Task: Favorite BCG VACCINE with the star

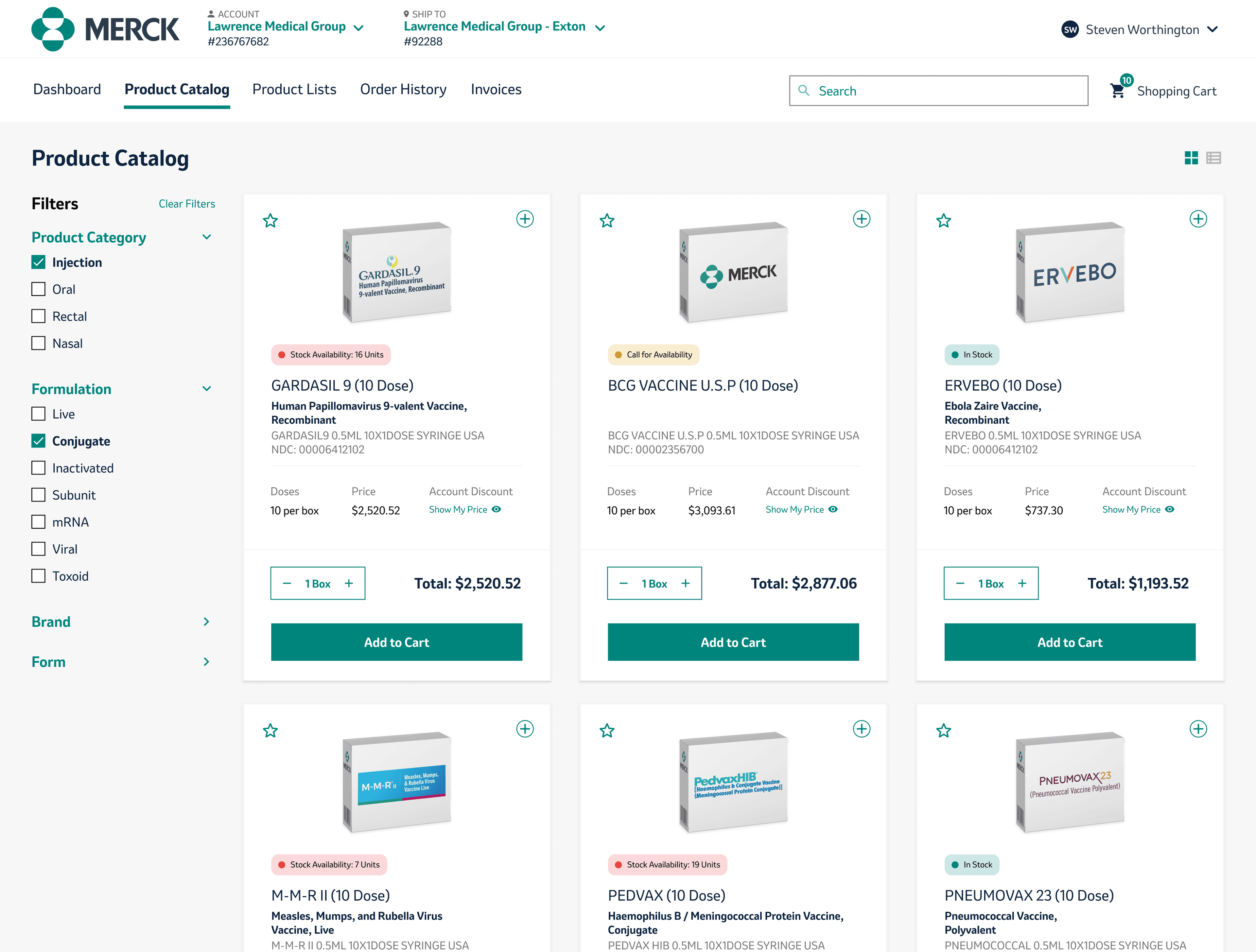Action: [x=607, y=220]
